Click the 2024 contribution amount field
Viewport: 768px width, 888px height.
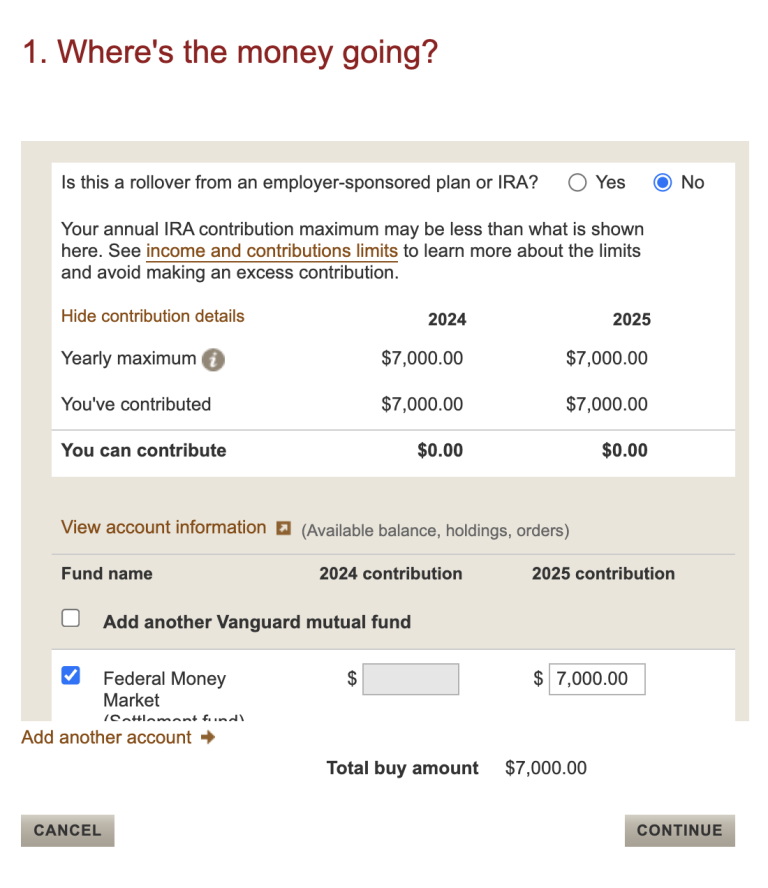(413, 679)
